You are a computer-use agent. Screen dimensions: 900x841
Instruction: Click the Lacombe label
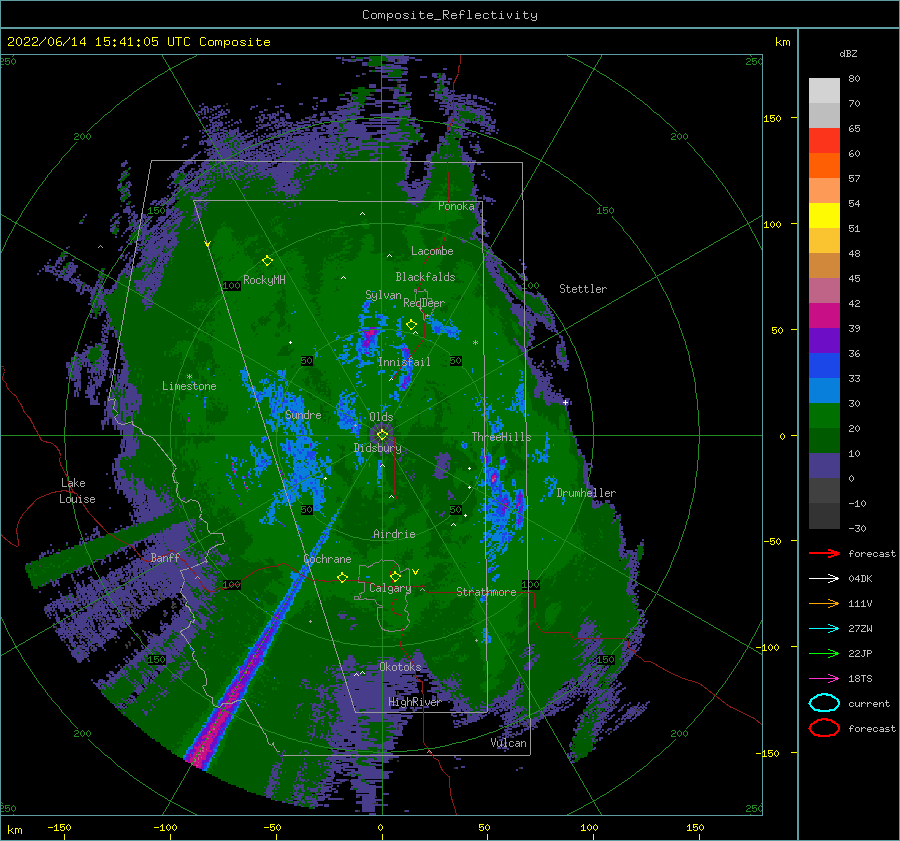pos(432,251)
